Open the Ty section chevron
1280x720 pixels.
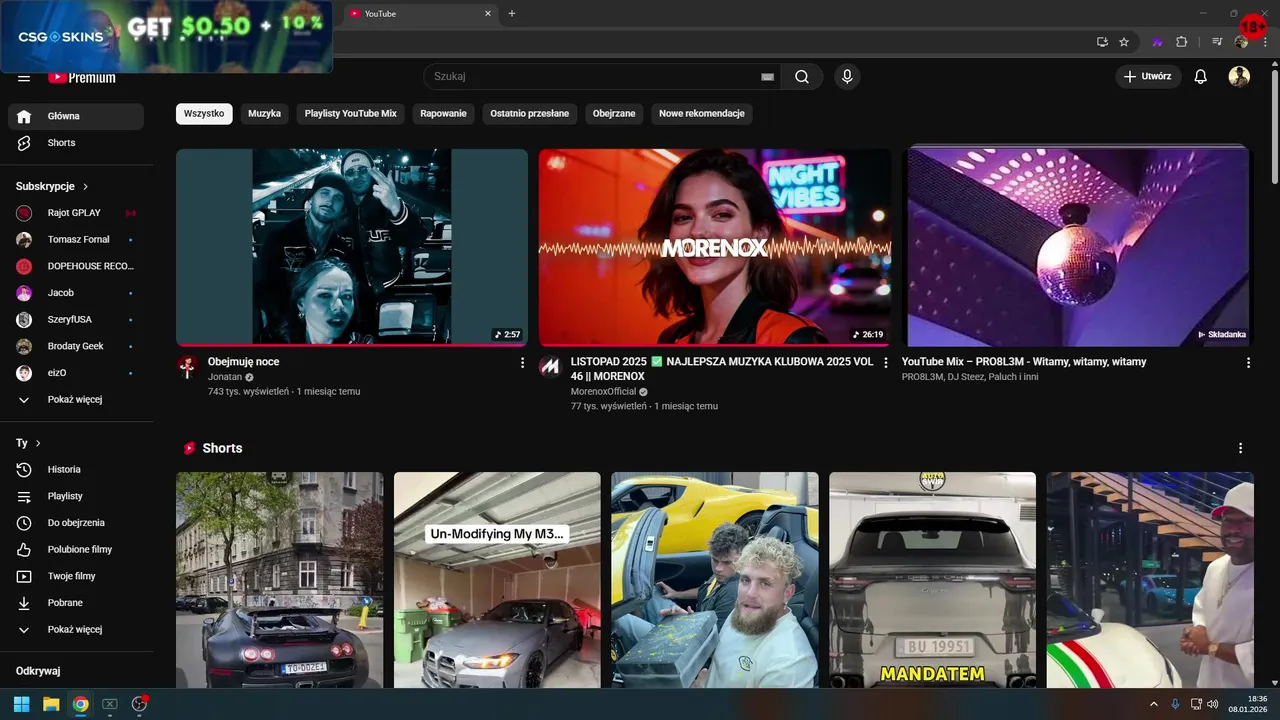(38, 443)
